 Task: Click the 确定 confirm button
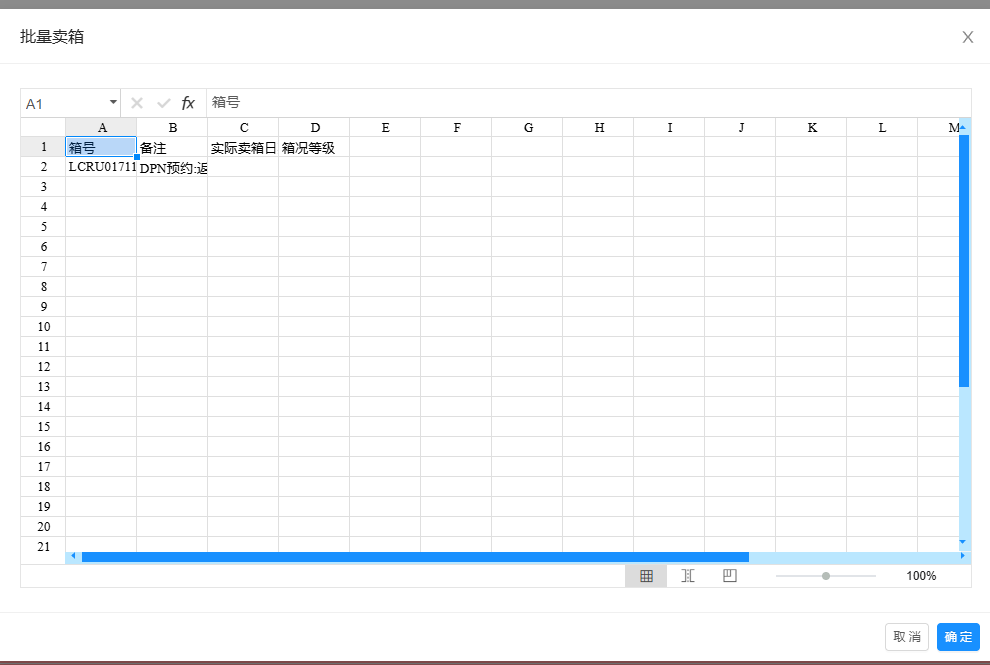coord(958,637)
